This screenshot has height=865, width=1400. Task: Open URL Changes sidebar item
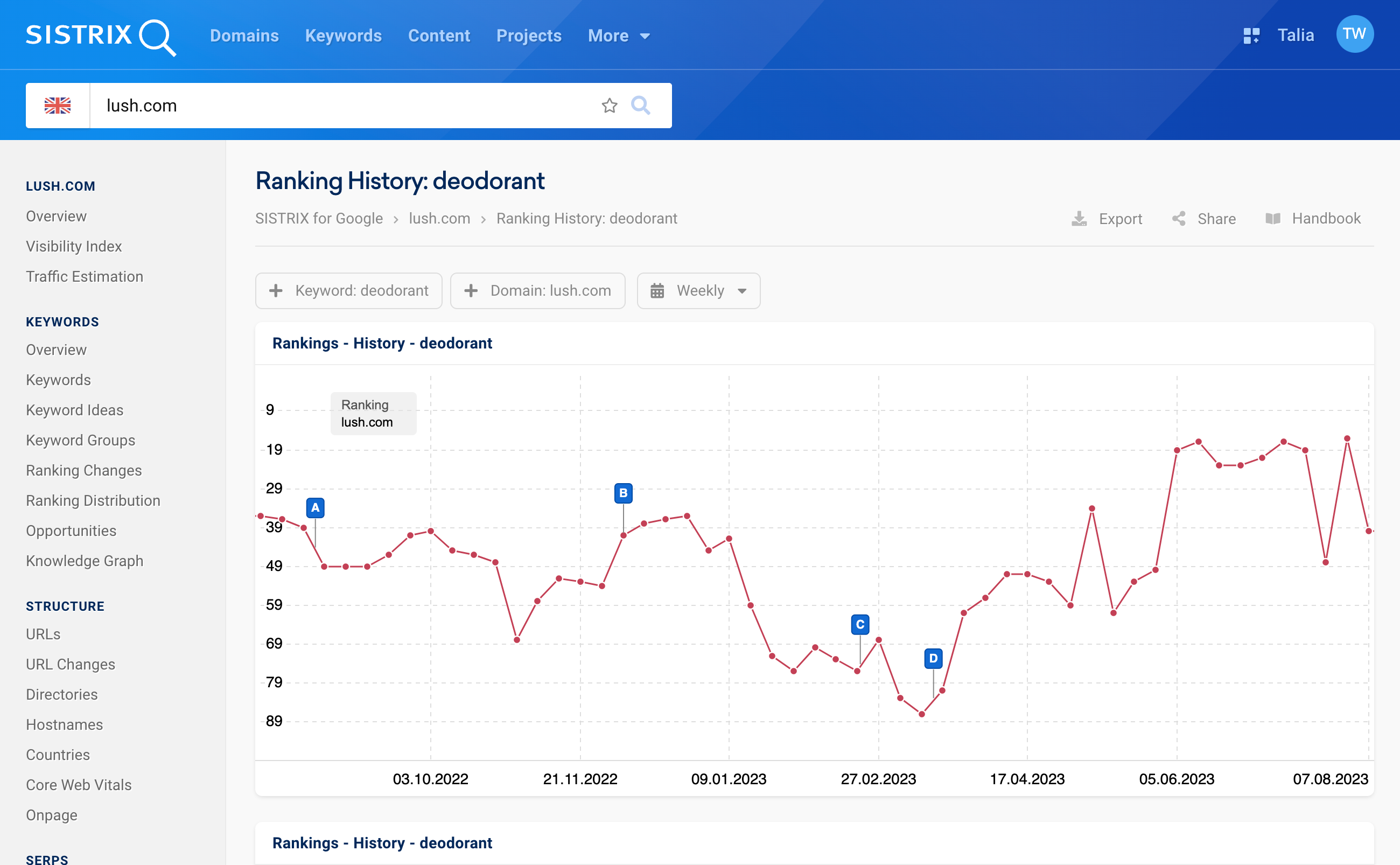click(71, 664)
